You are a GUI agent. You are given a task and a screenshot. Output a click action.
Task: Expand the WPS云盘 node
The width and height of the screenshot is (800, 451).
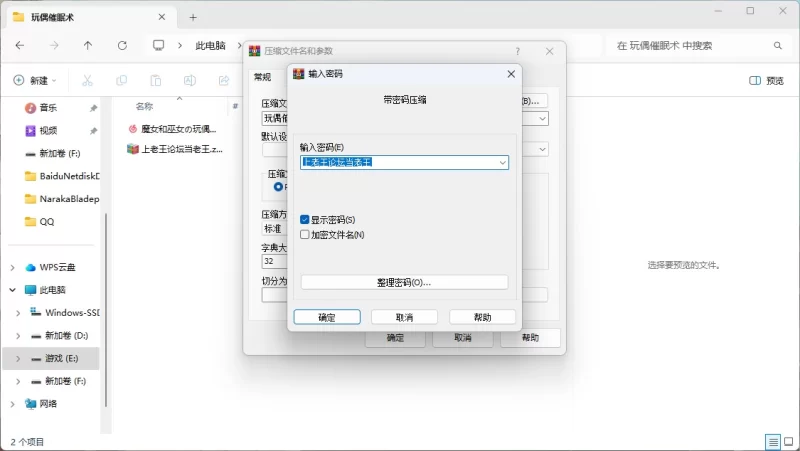pyautogui.click(x=13, y=267)
